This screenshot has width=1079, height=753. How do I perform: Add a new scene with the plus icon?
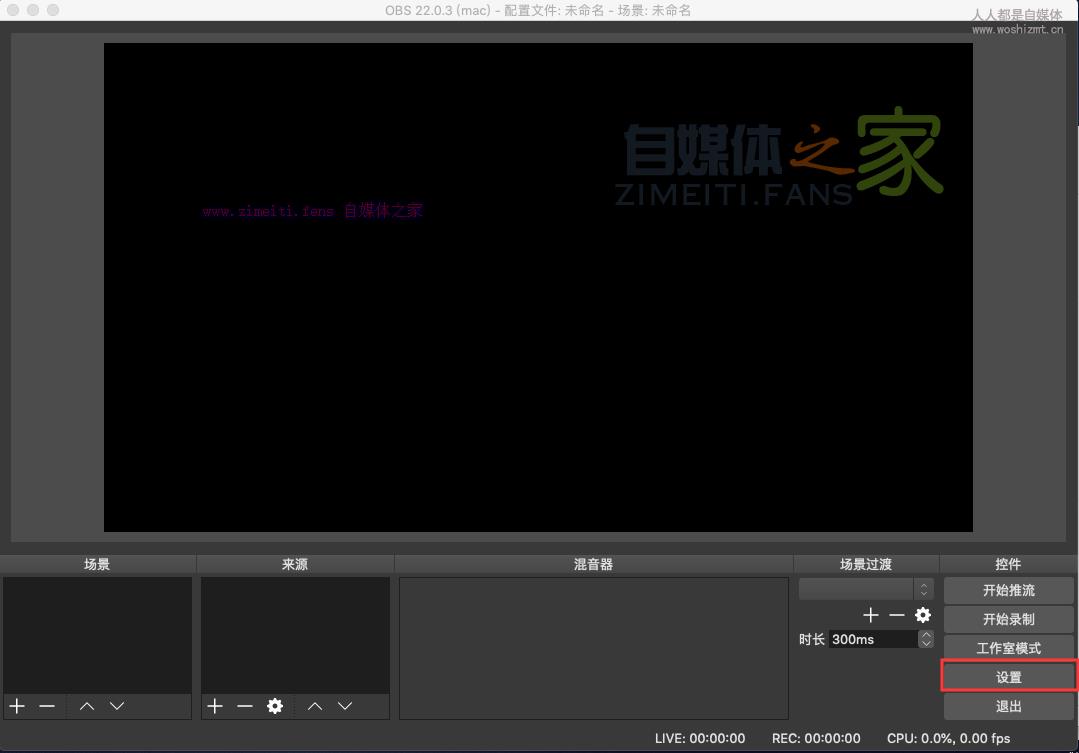tap(17, 706)
